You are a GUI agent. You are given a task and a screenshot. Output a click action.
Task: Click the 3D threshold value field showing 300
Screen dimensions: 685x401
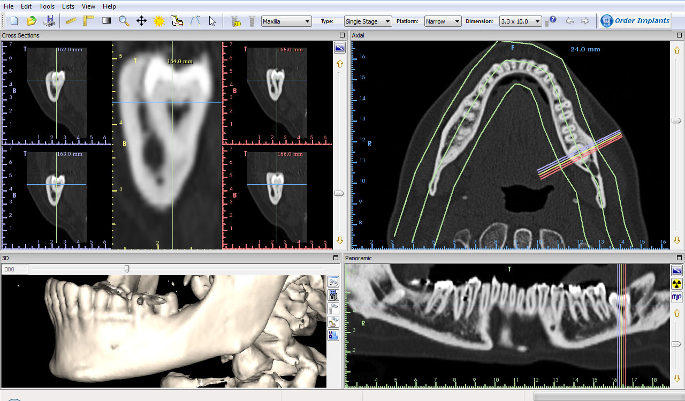click(15, 270)
